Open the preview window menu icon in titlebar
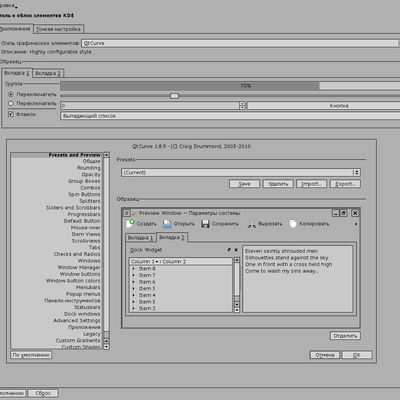400x400 pixels. pyautogui.click(x=127, y=213)
